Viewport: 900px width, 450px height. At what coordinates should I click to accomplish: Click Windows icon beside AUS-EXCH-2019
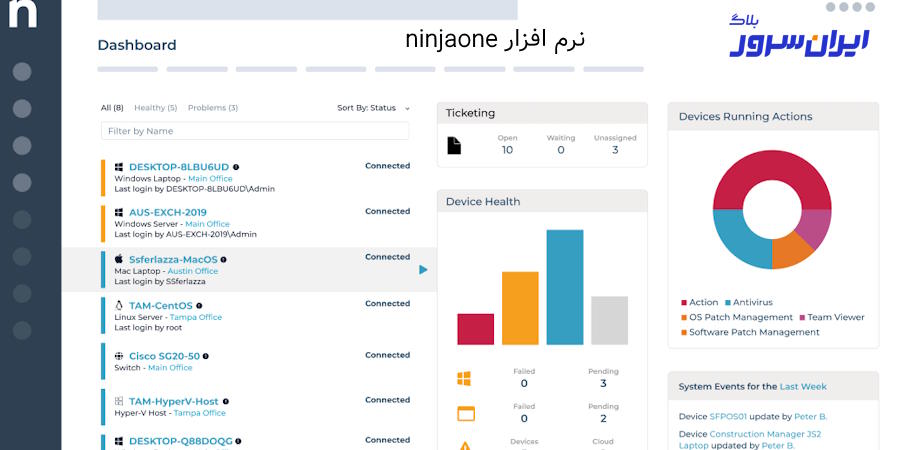tap(119, 212)
